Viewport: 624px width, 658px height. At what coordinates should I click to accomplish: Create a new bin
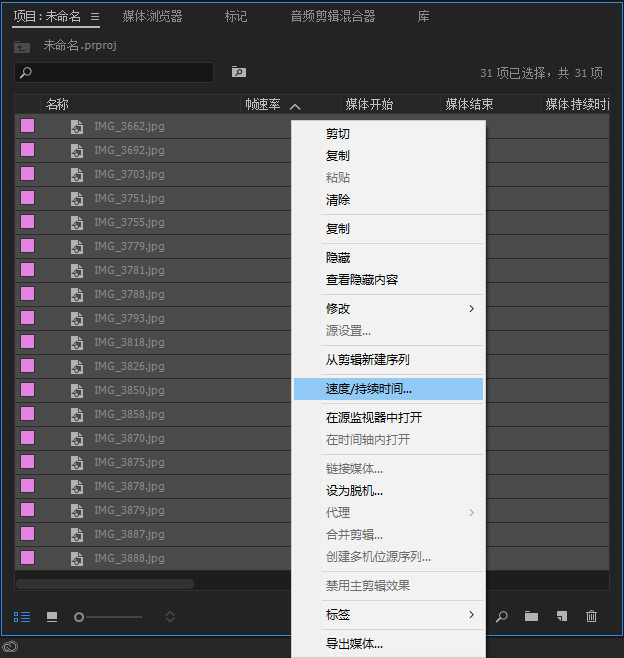531,616
